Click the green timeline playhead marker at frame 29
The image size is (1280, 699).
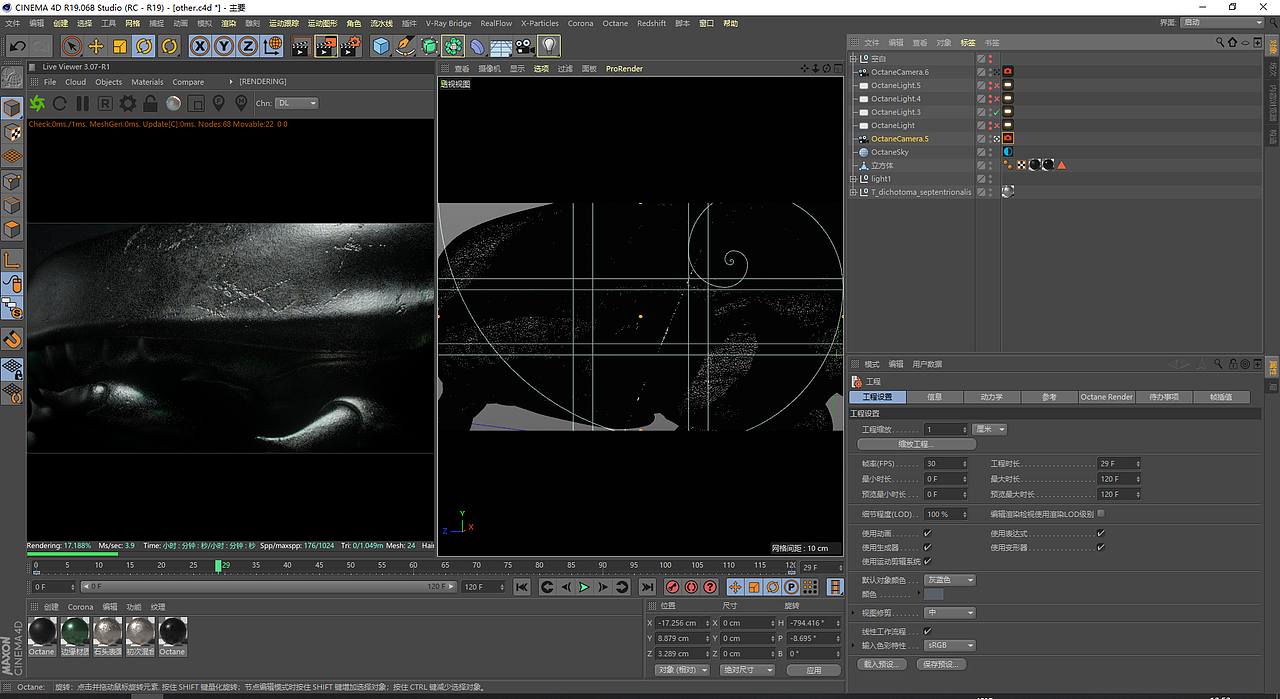pyautogui.click(x=218, y=565)
